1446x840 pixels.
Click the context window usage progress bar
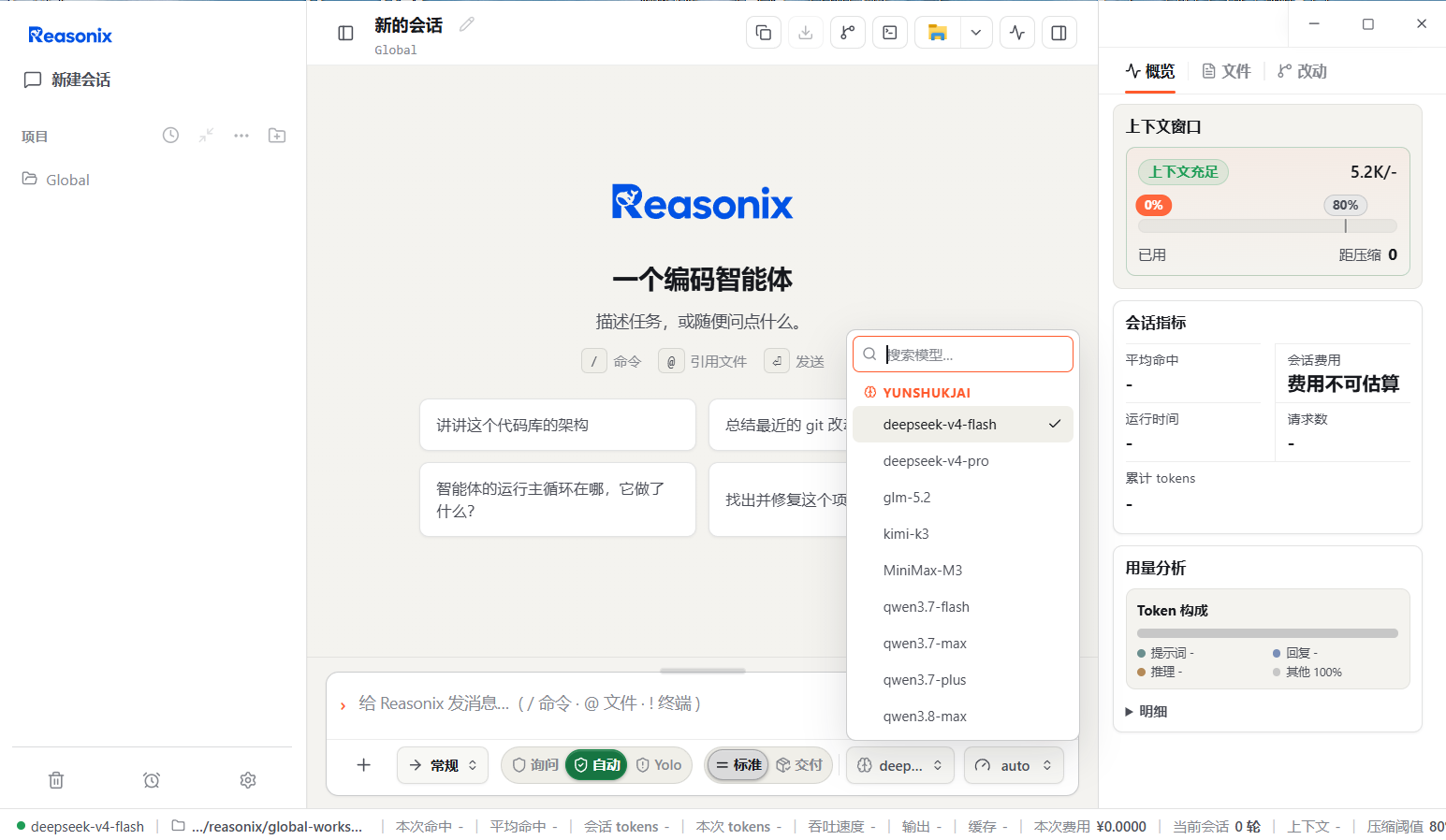[1267, 226]
